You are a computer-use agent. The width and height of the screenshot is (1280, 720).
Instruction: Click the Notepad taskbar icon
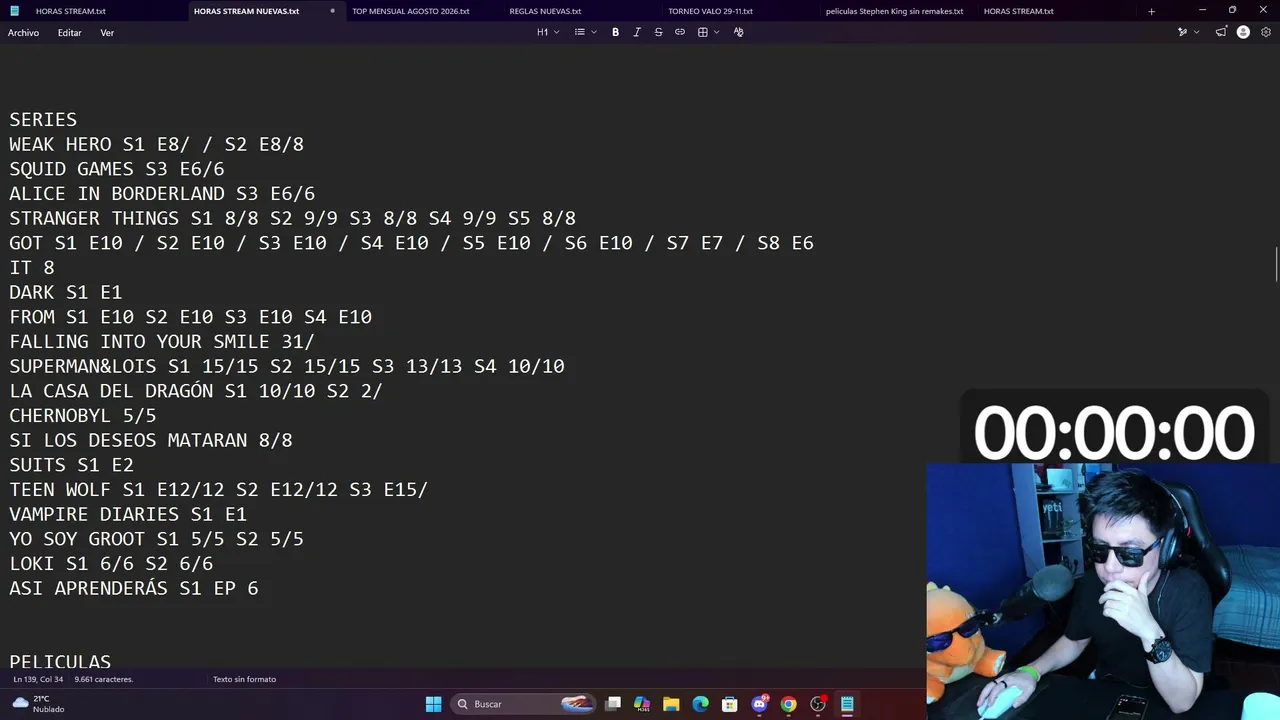coord(847,704)
